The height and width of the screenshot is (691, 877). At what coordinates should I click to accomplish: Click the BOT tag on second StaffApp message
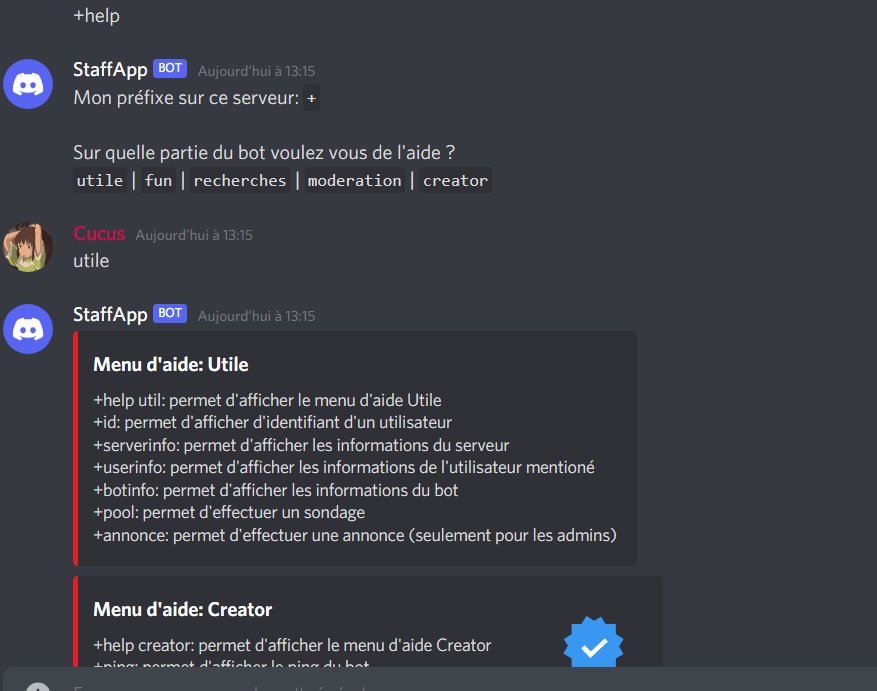pos(170,313)
